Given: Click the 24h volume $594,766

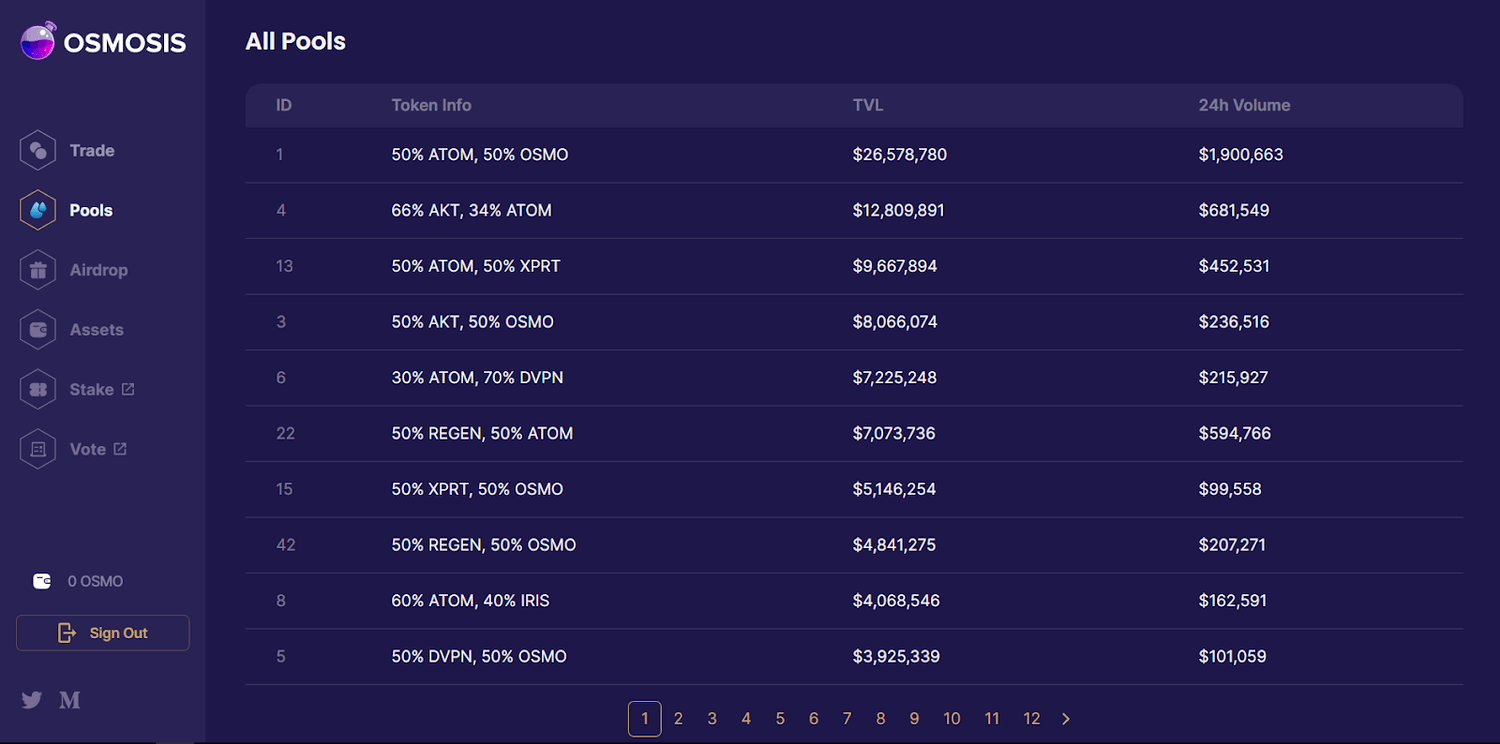Looking at the screenshot, I should pos(1235,434).
